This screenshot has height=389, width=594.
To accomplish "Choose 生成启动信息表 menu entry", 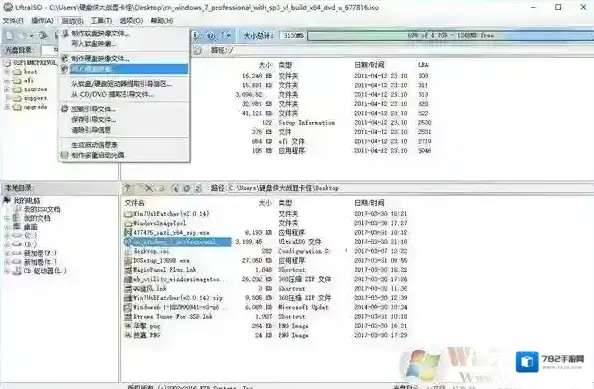I will tap(124, 145).
